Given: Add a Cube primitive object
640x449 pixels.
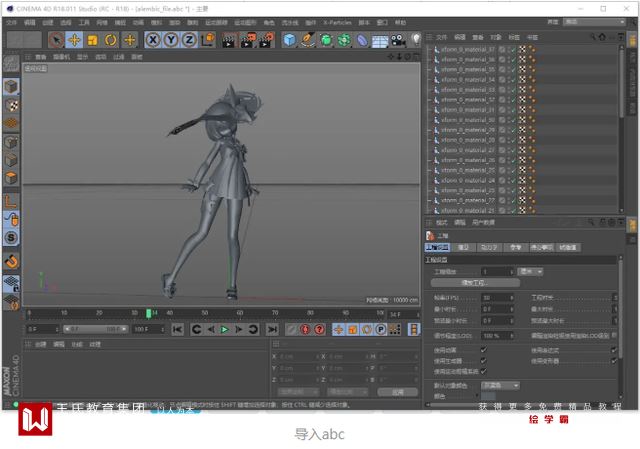Looking at the screenshot, I should (x=289, y=40).
